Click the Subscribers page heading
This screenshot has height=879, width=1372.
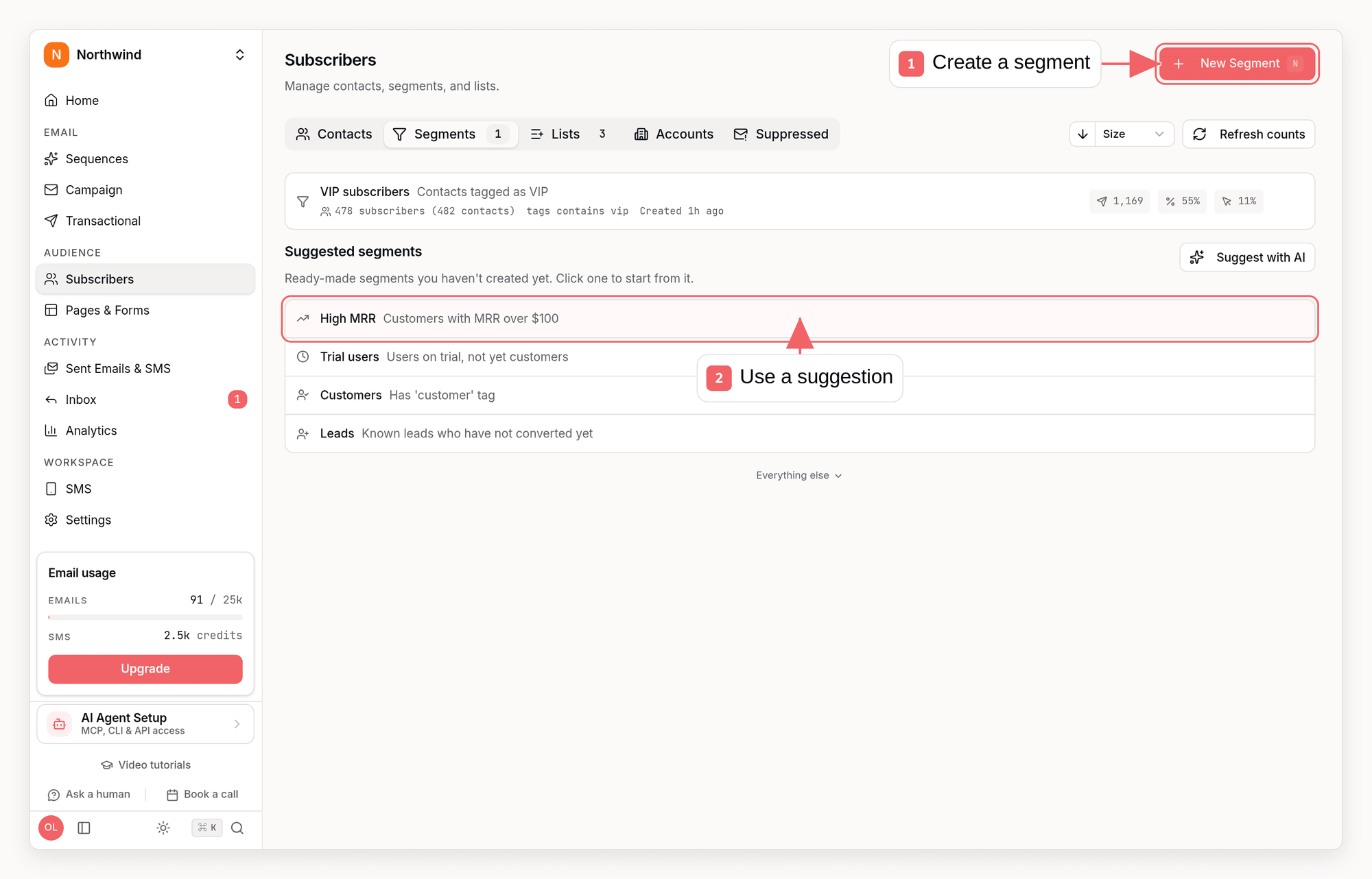tap(331, 60)
